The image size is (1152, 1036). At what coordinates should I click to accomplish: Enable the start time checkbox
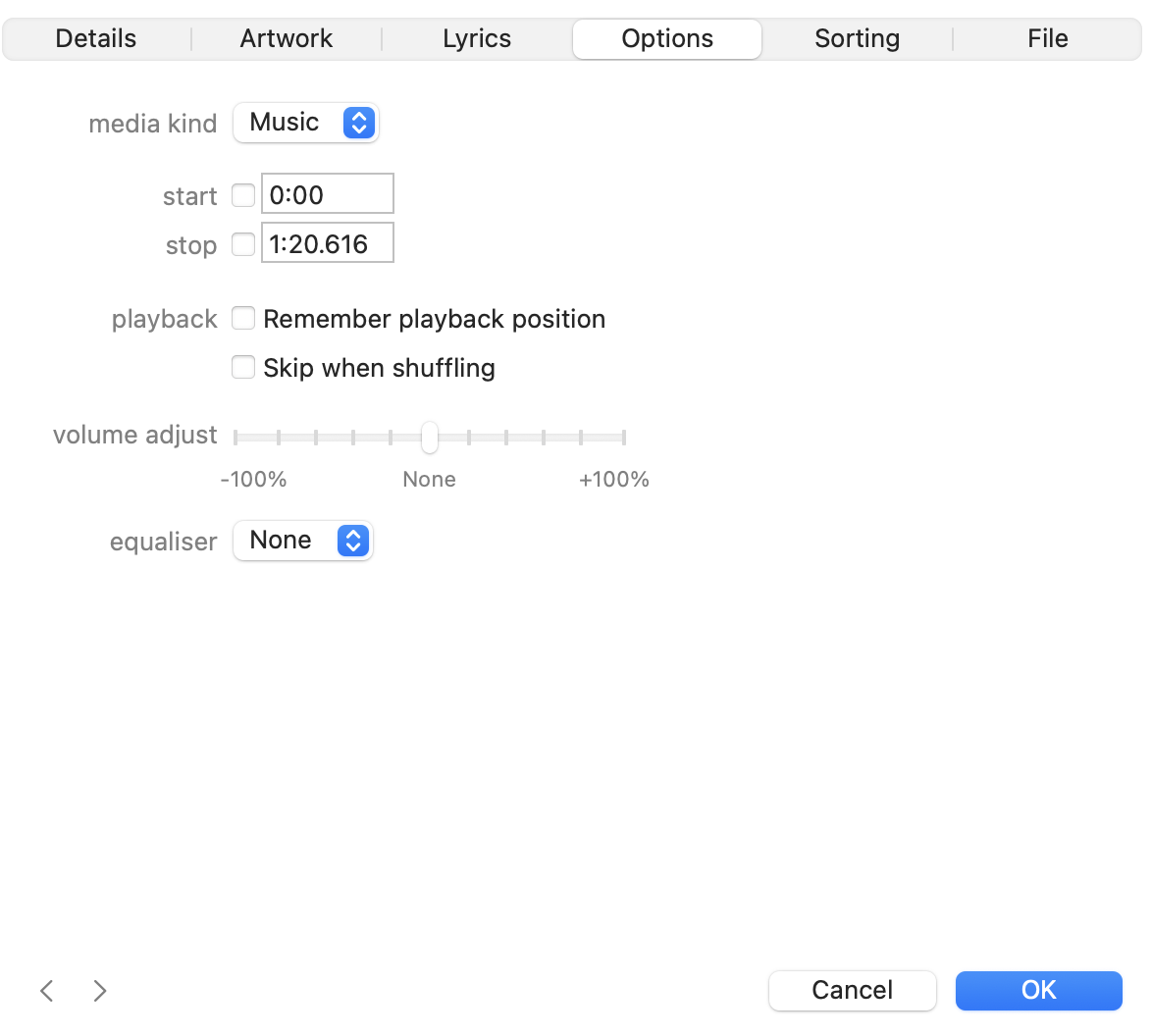pos(243,195)
